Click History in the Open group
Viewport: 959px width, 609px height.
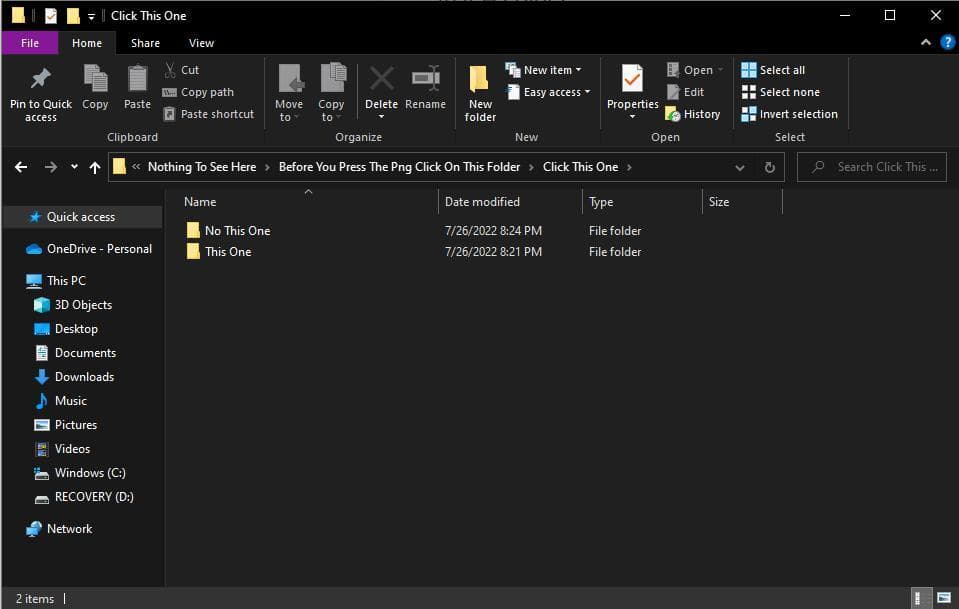[x=693, y=114]
